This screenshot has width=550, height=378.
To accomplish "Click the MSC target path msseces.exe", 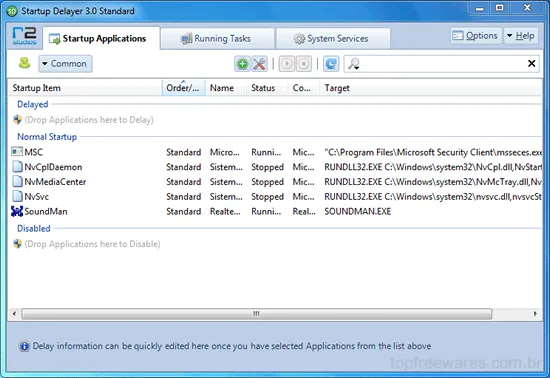I will point(433,153).
